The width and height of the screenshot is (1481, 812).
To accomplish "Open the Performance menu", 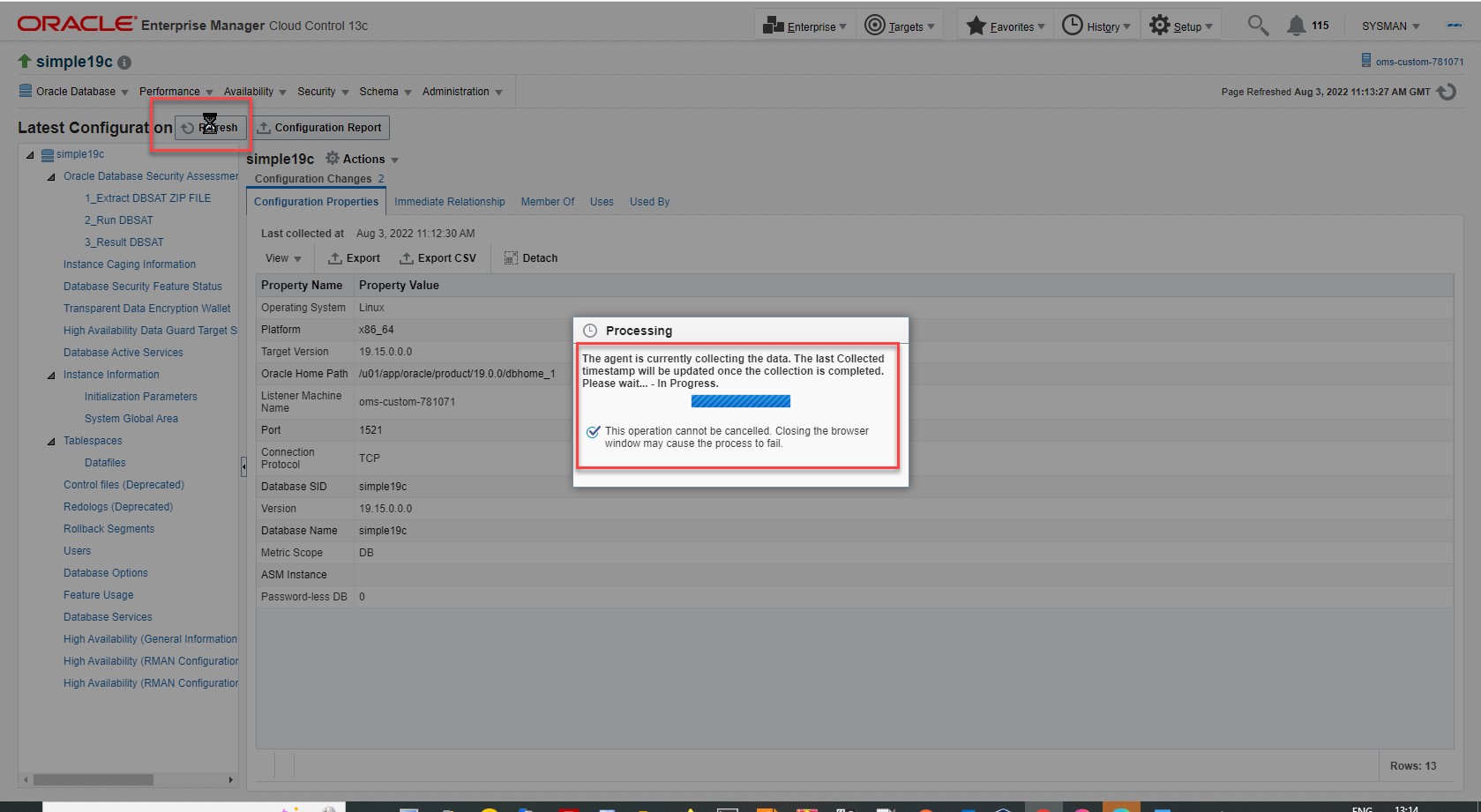I will [x=176, y=92].
